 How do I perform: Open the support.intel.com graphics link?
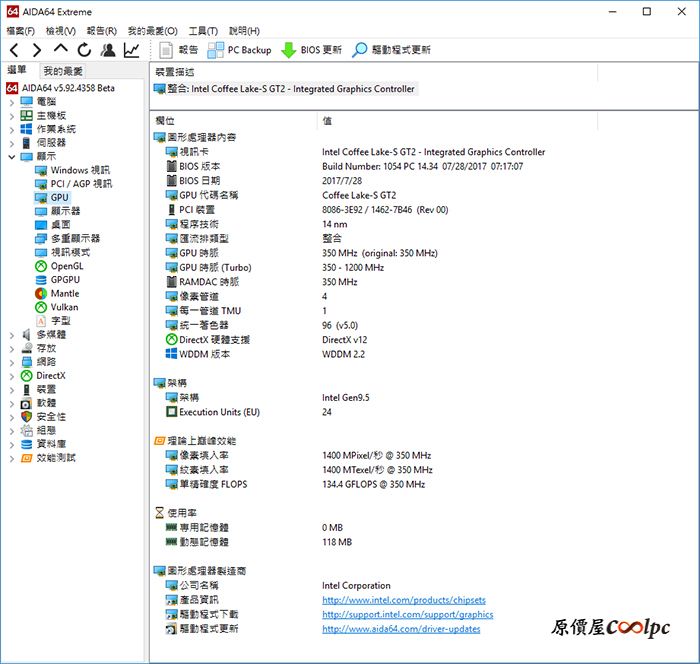(408, 614)
